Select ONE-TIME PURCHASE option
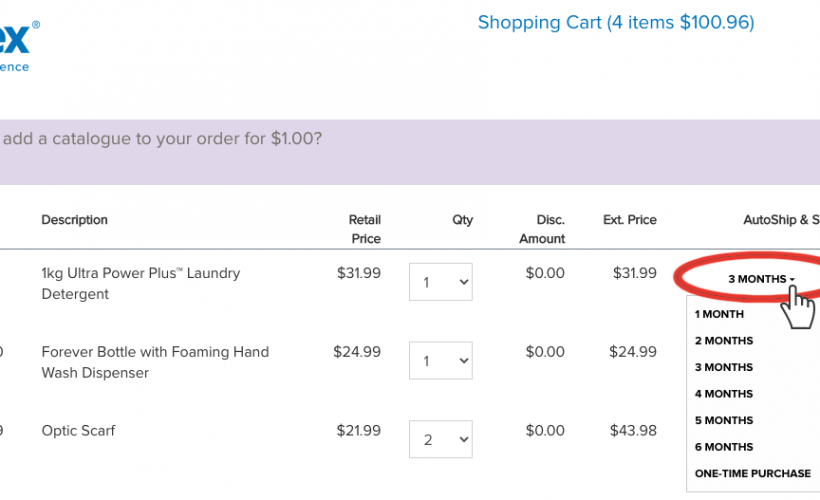The width and height of the screenshot is (820, 500). (x=753, y=474)
